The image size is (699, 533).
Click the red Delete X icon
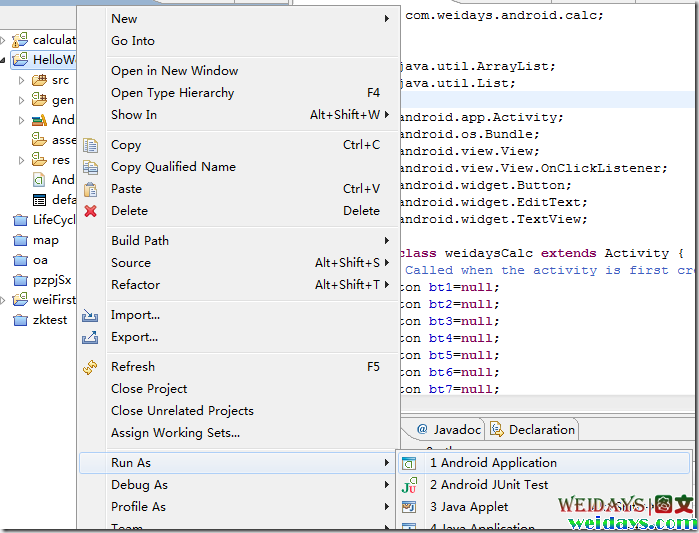pyautogui.click(x=91, y=211)
